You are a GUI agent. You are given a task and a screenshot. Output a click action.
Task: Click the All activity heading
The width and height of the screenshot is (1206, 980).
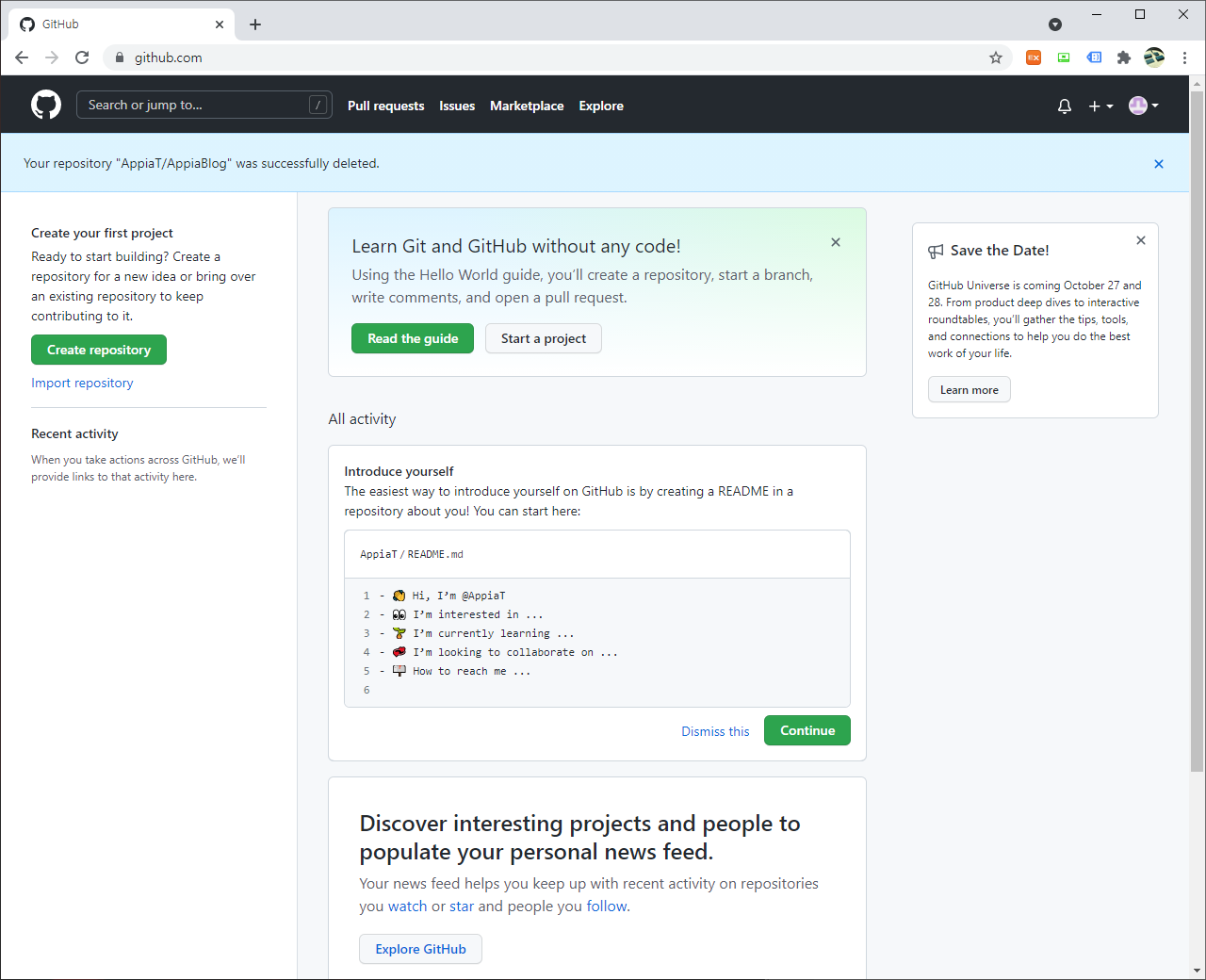click(x=362, y=418)
